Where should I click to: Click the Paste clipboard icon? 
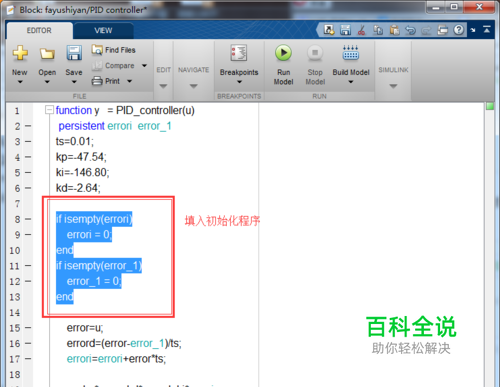pyautogui.click(x=394, y=30)
